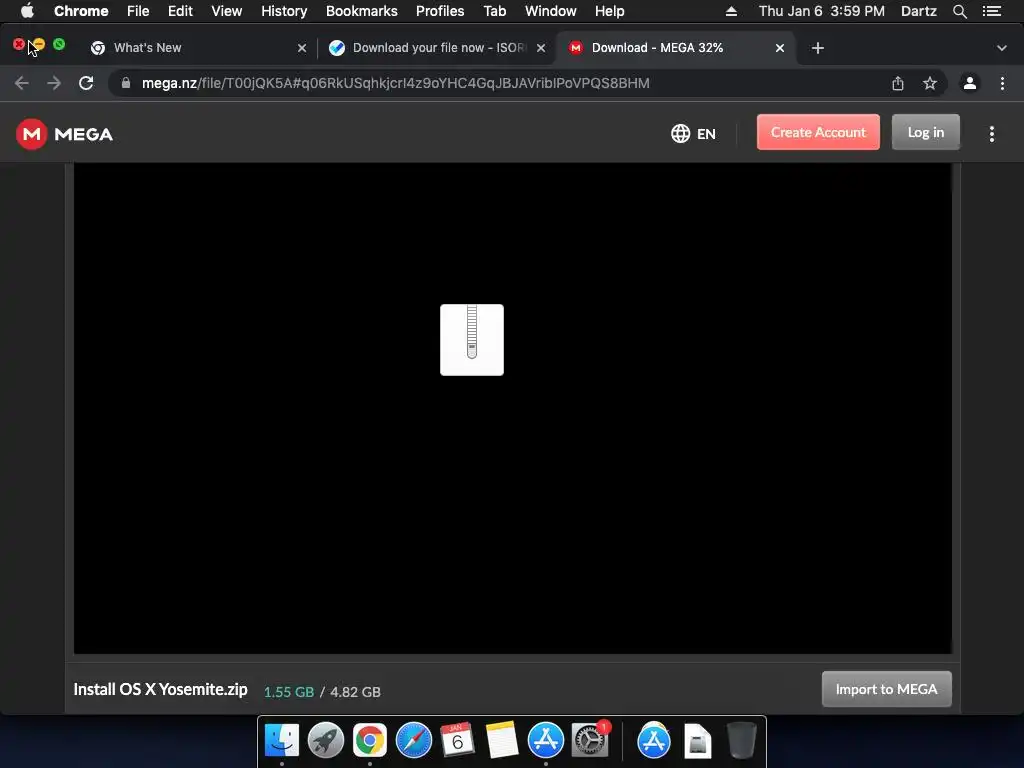
Task: Open the disk file icon in the Dock
Action: point(697,742)
